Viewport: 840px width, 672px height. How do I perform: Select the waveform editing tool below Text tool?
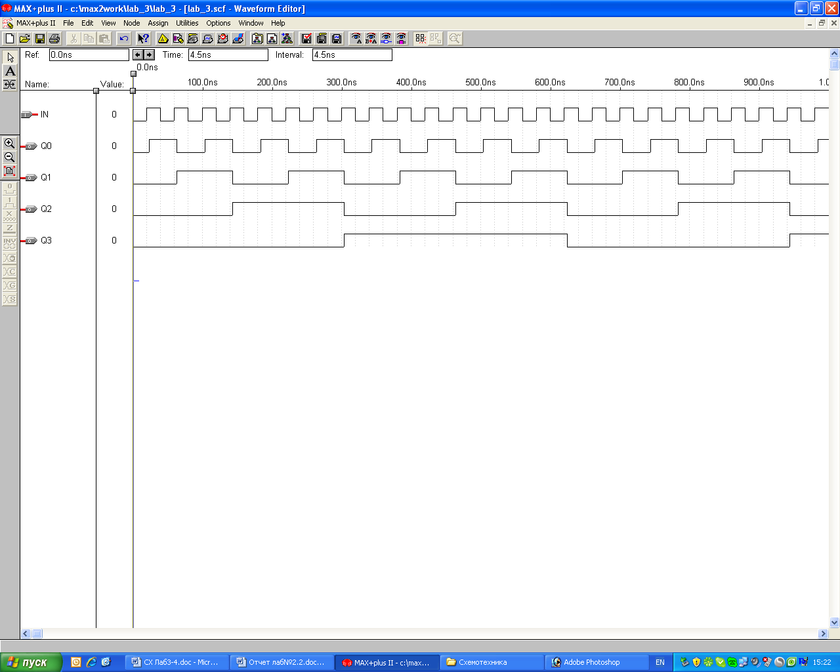point(10,84)
